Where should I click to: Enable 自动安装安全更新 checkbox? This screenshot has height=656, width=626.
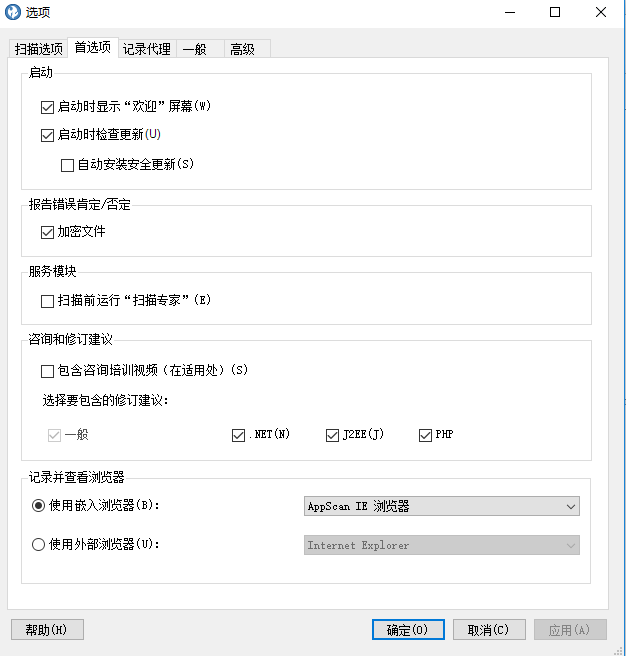click(x=67, y=165)
